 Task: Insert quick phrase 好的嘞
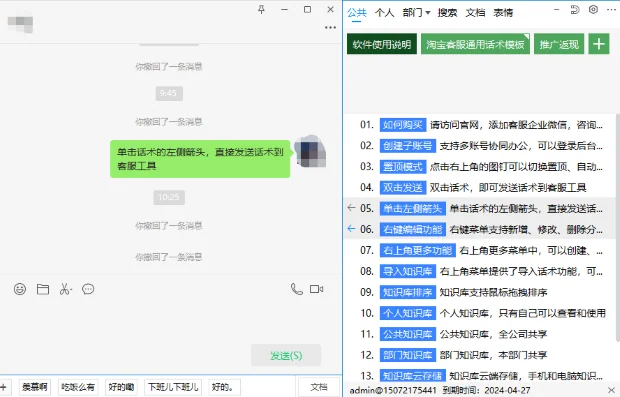(x=121, y=387)
